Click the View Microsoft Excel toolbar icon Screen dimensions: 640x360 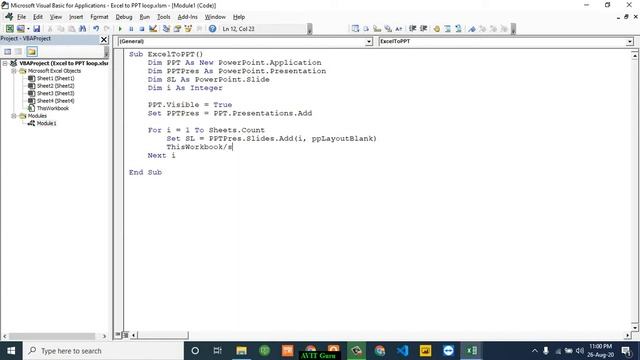(9, 29)
